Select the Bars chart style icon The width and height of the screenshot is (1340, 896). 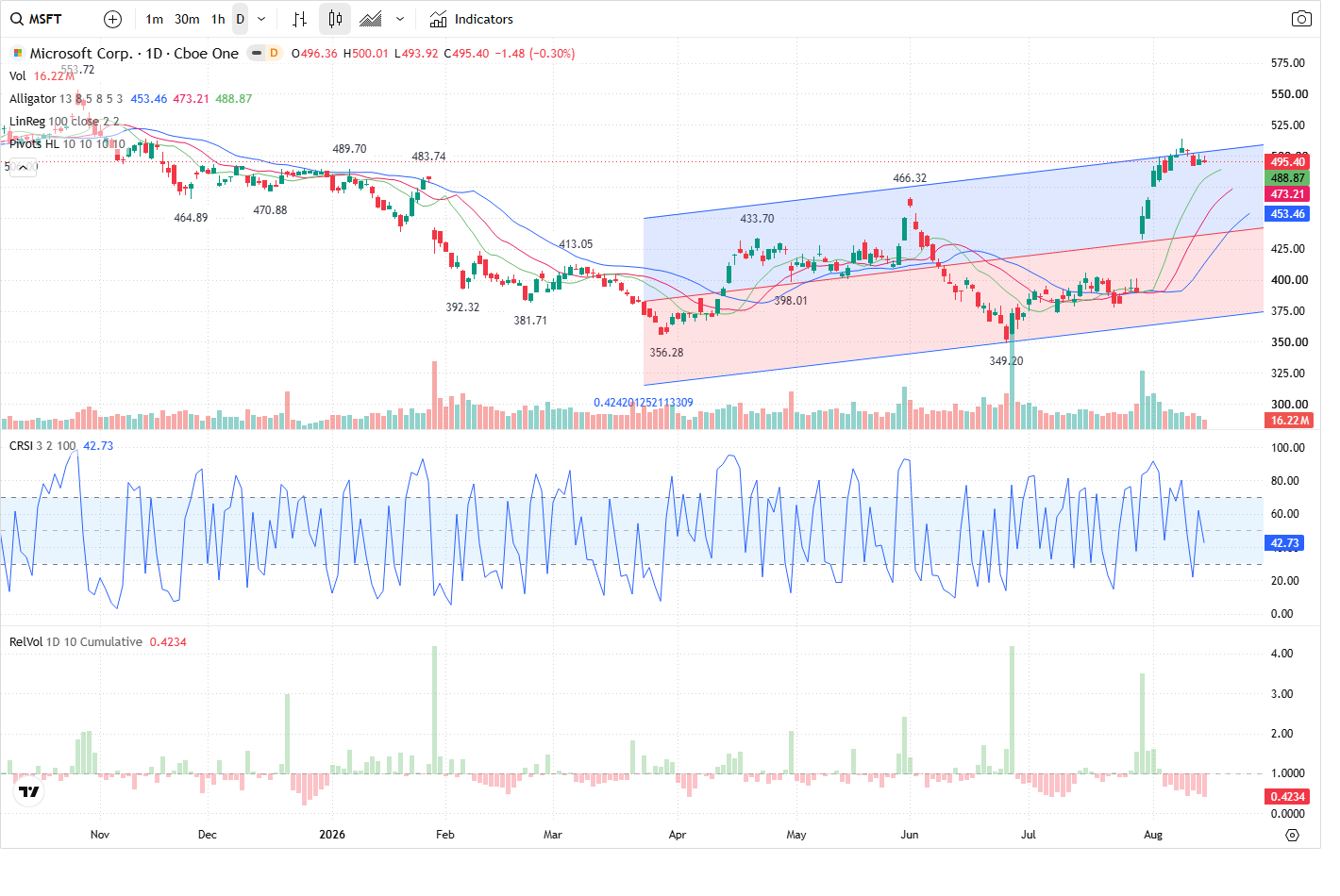(x=300, y=19)
